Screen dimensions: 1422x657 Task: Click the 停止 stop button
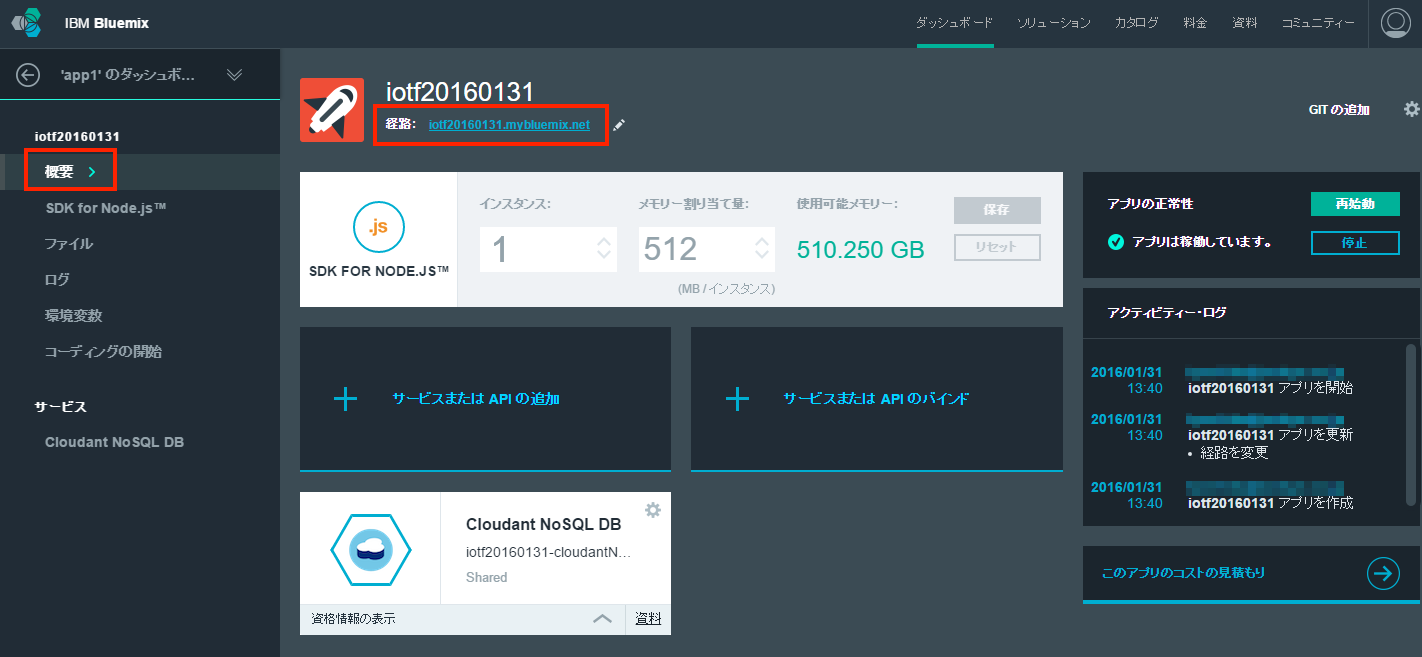pyautogui.click(x=1355, y=242)
